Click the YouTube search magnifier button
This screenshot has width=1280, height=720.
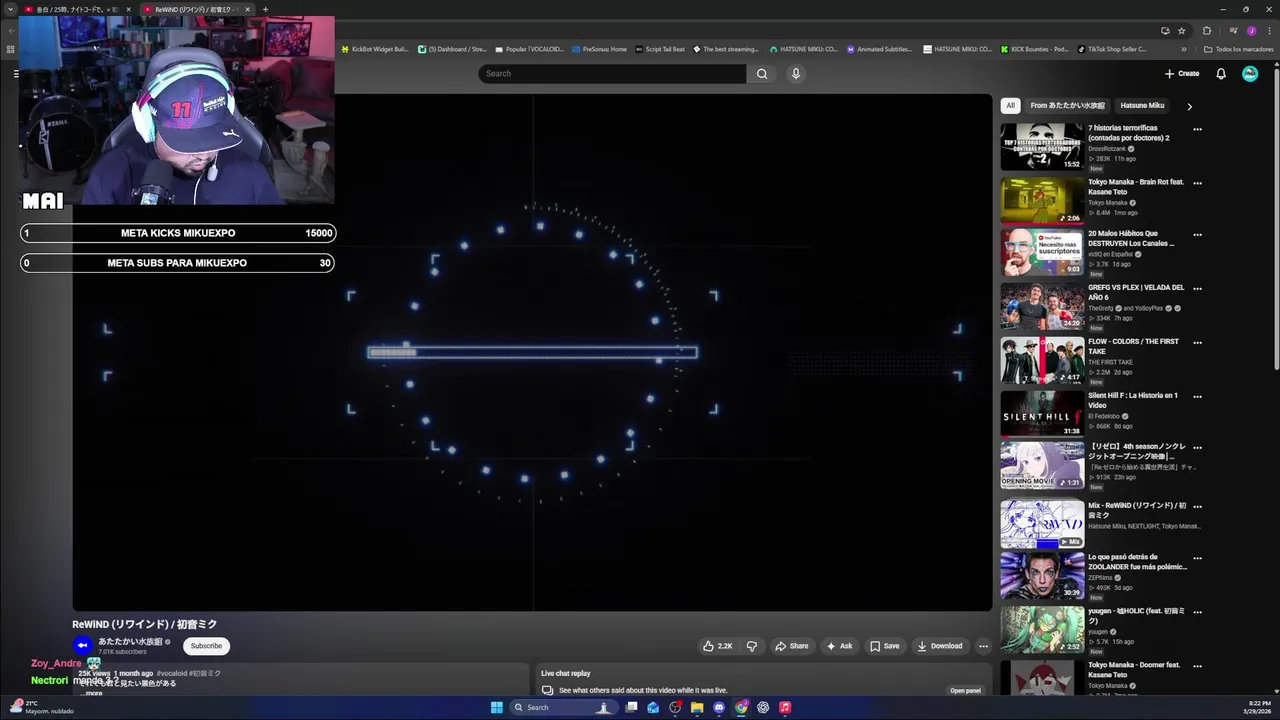tap(762, 73)
